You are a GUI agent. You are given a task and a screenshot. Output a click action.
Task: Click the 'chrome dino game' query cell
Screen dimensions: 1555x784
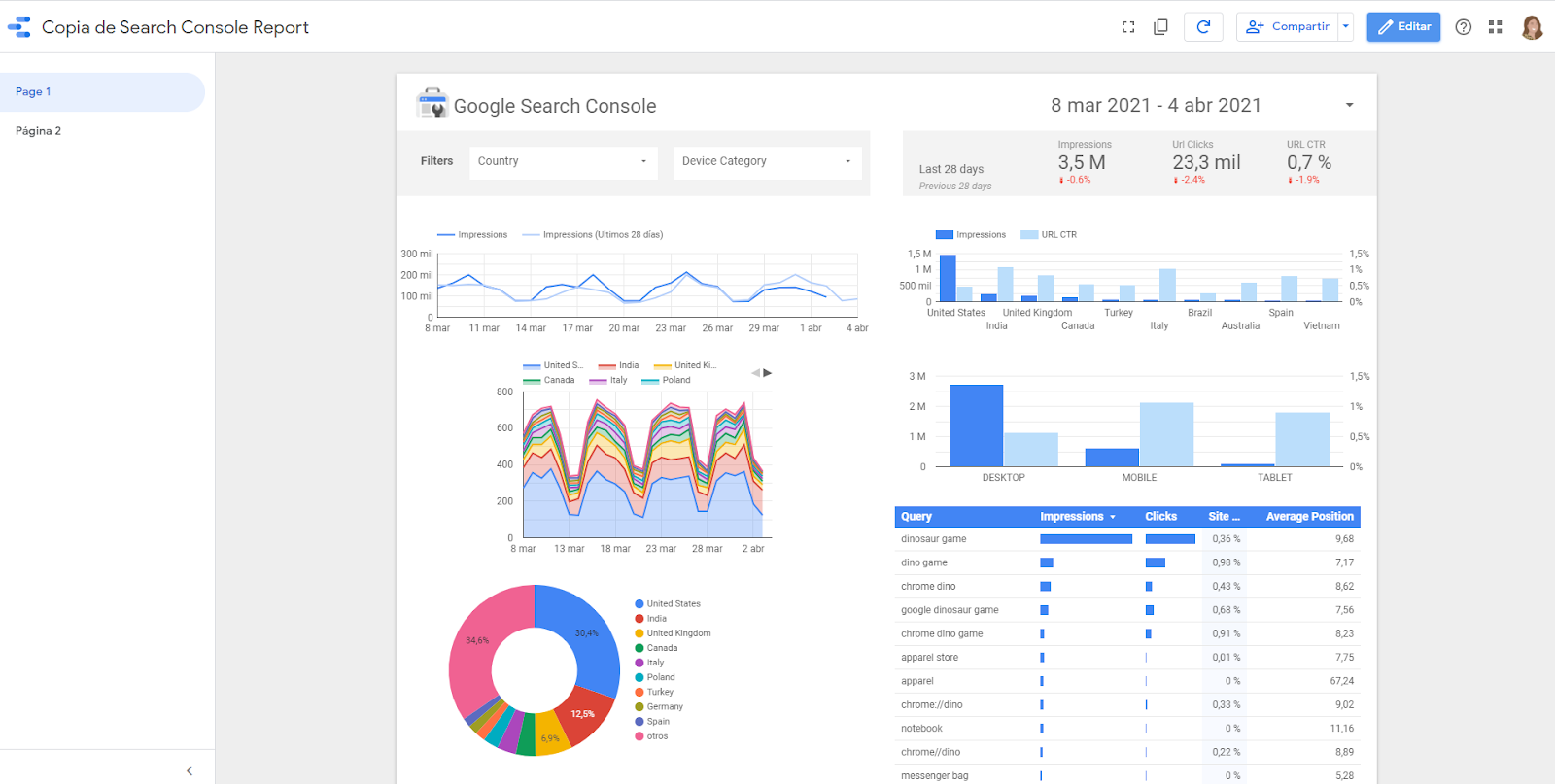pos(942,634)
